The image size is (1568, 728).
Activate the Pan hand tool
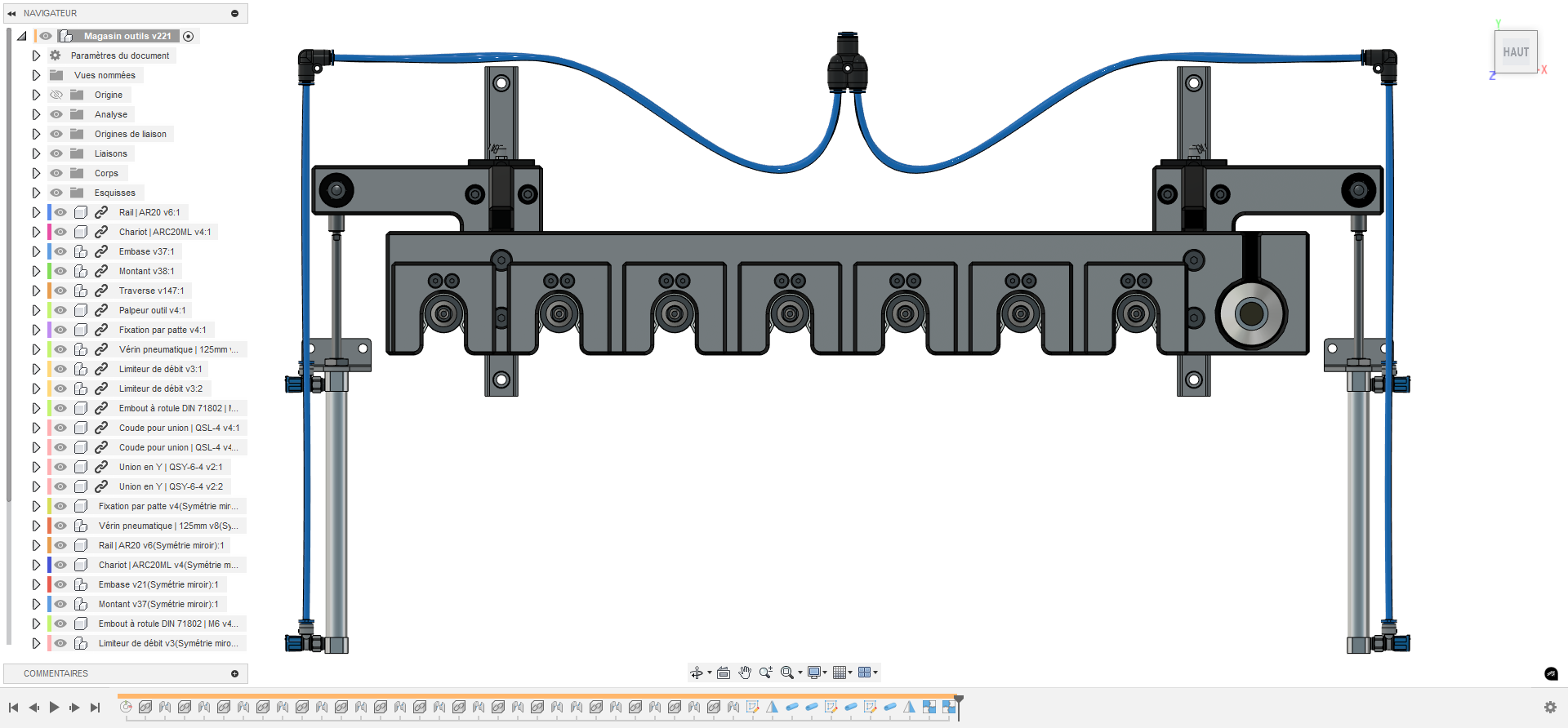(x=745, y=673)
